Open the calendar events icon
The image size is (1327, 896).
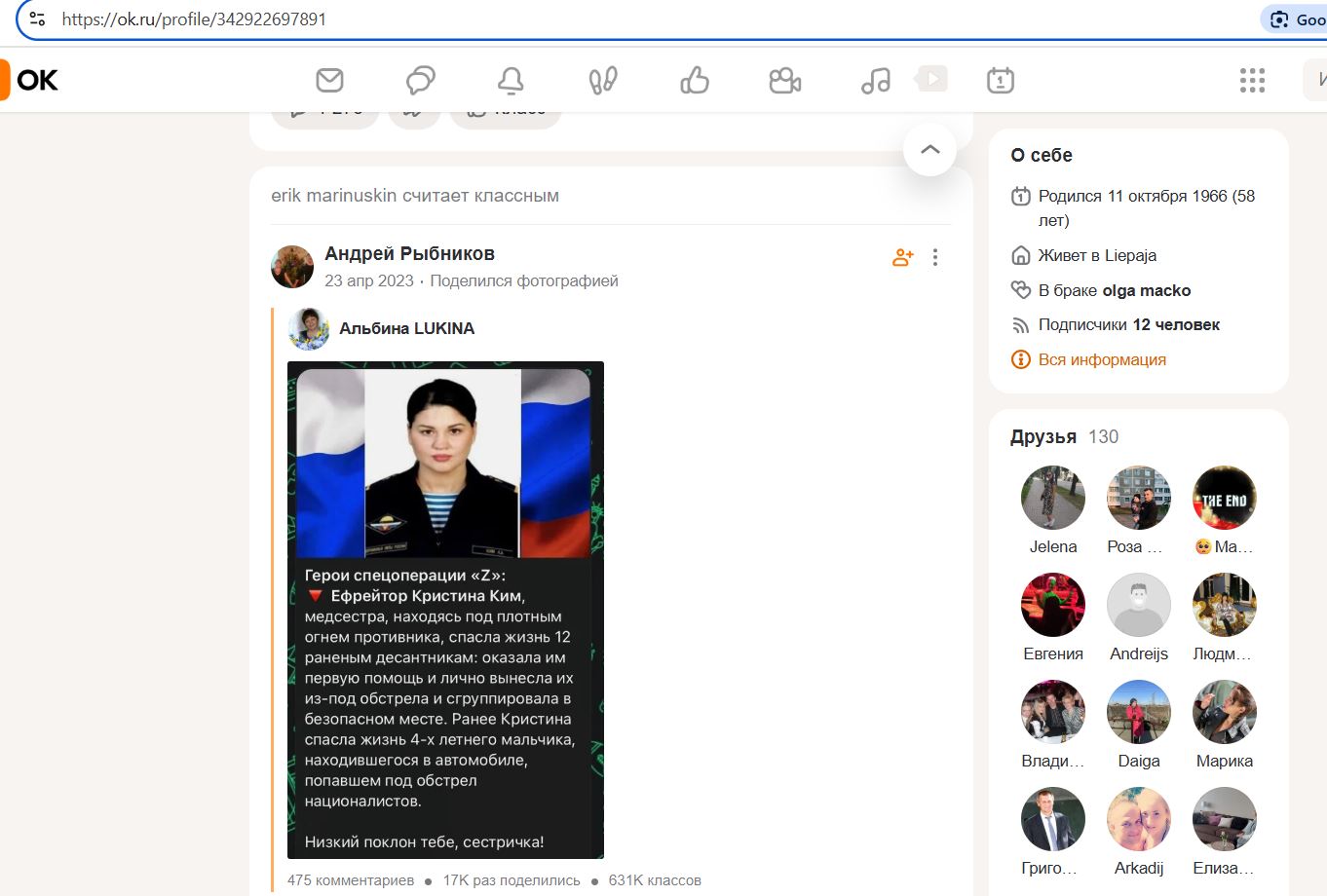pyautogui.click(x=1001, y=80)
